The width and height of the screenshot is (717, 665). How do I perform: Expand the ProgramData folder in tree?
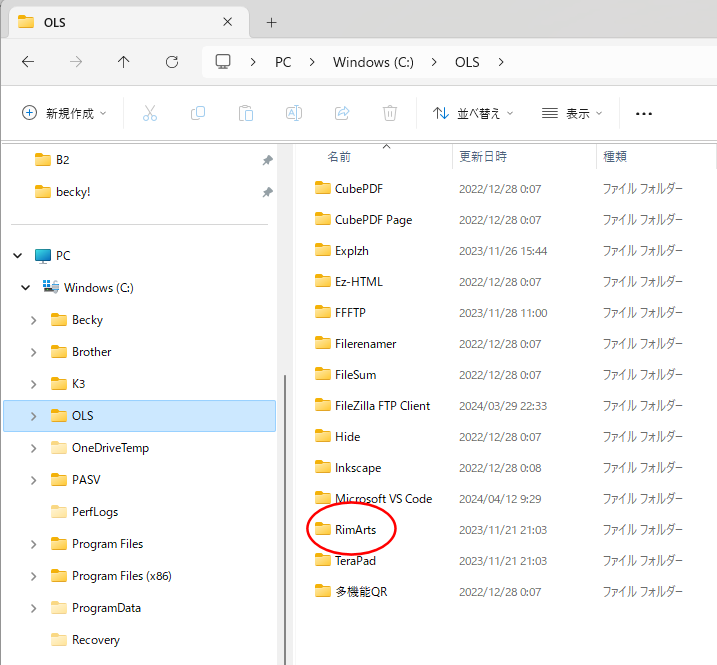pos(33,608)
